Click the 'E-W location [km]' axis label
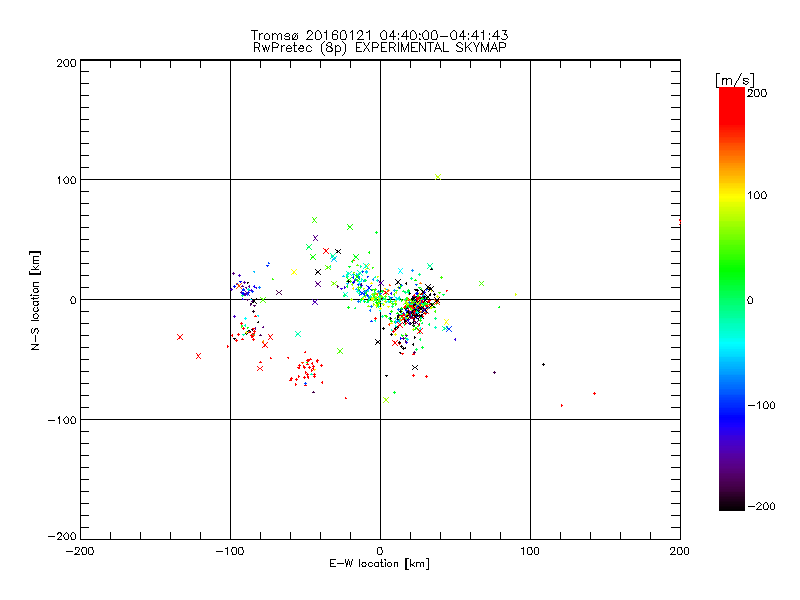 [379, 564]
